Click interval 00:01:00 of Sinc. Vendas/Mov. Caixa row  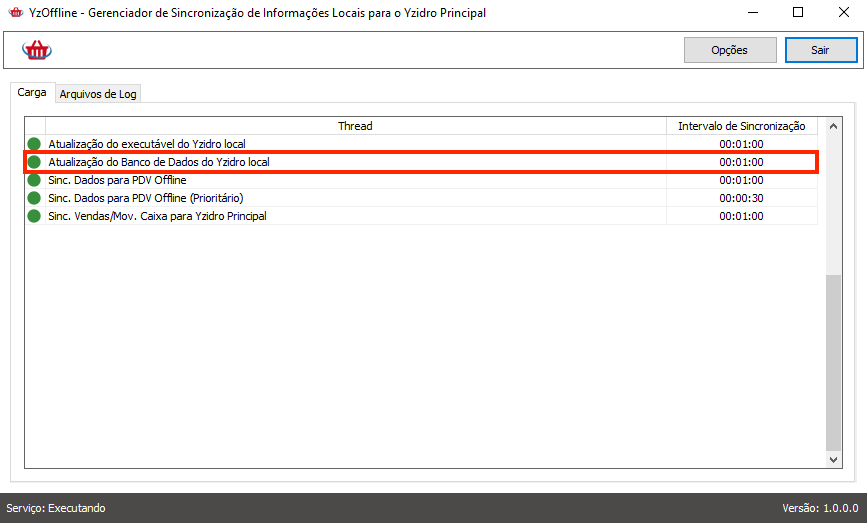coord(741,216)
